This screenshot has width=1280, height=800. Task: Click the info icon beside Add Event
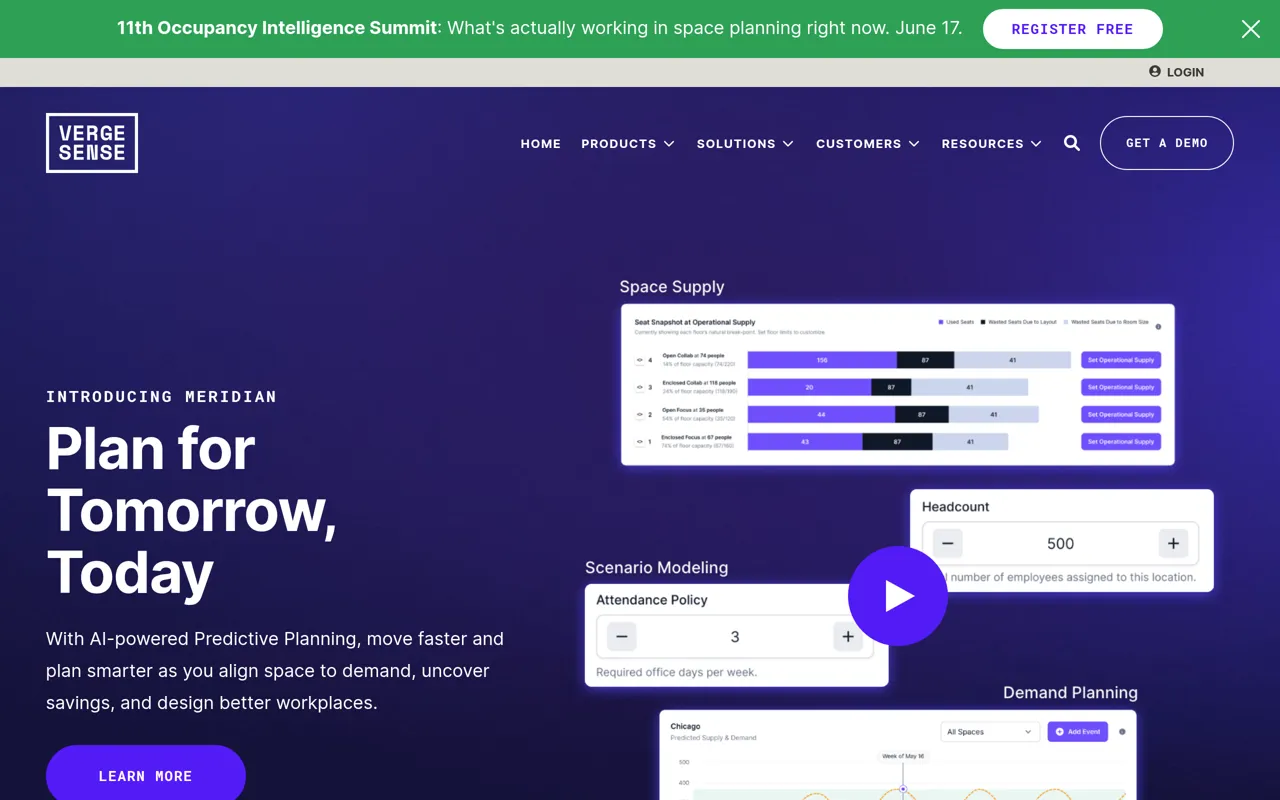1122,731
